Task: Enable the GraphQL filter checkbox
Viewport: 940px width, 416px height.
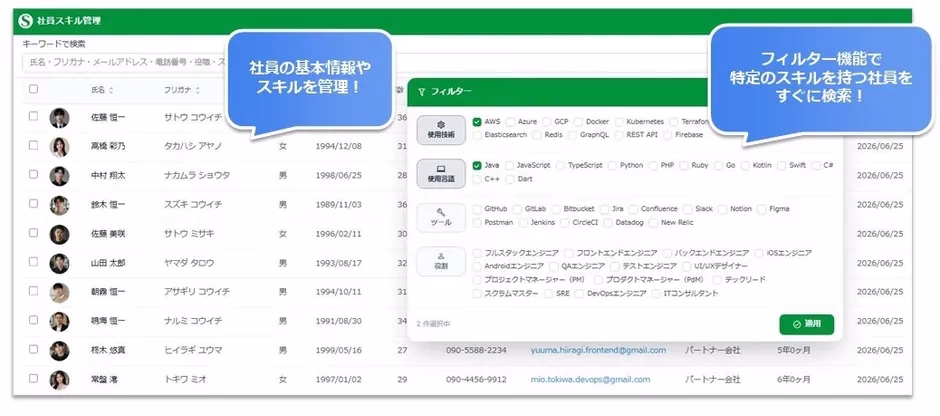Action: [573, 135]
